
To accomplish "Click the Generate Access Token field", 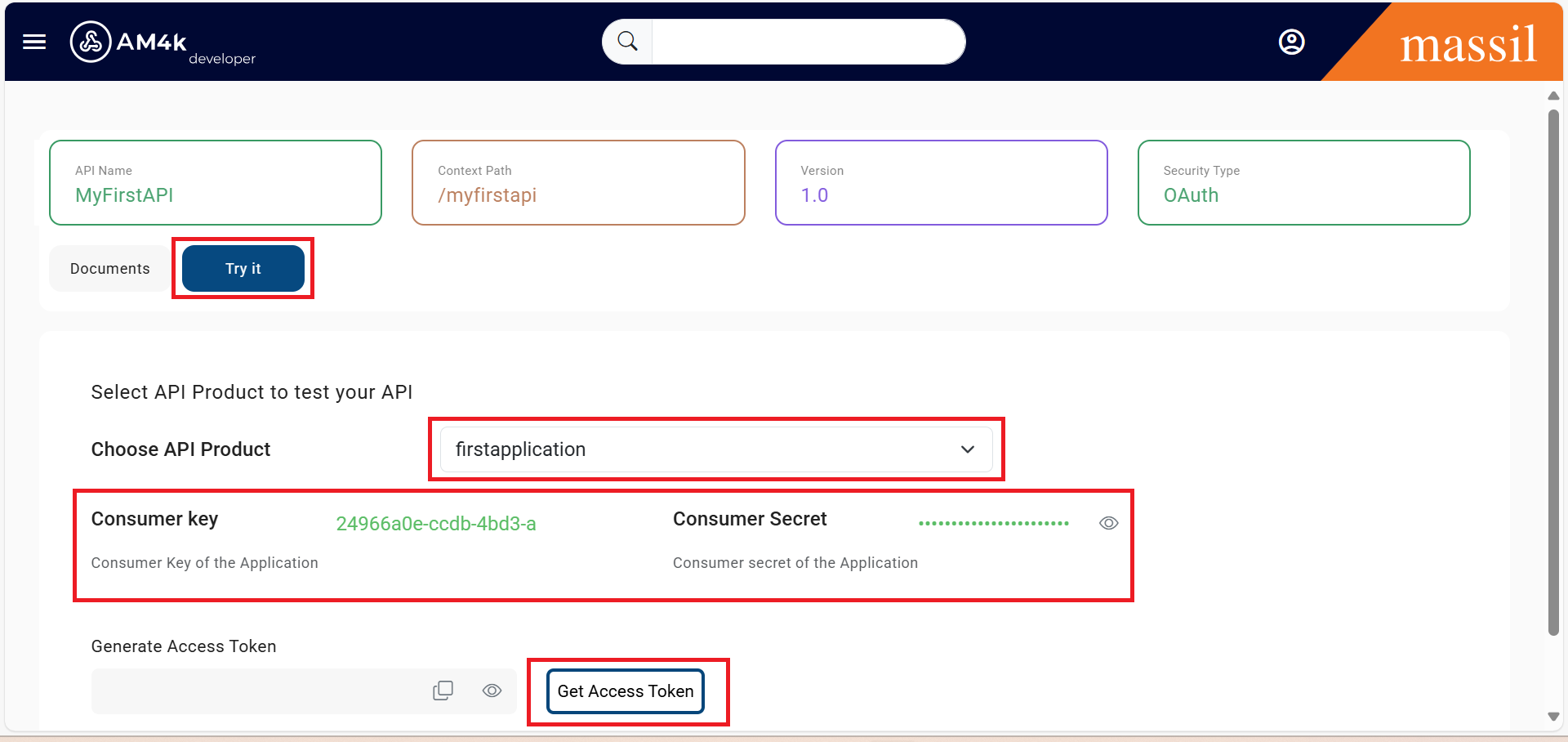I will (261, 691).
